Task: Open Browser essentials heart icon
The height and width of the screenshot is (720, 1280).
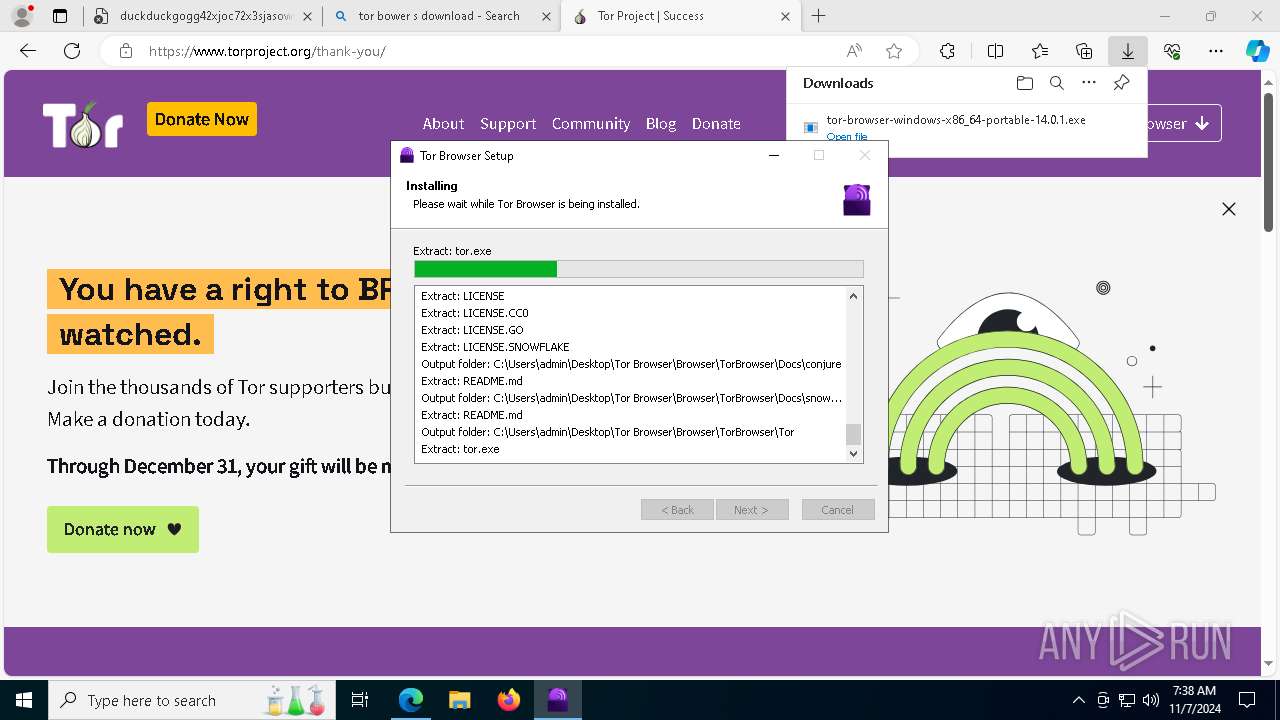Action: (1172, 51)
